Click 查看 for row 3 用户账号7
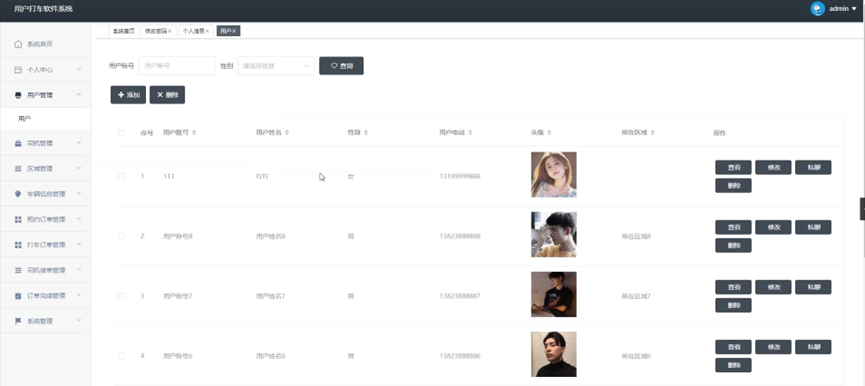The width and height of the screenshot is (865, 386). click(733, 287)
